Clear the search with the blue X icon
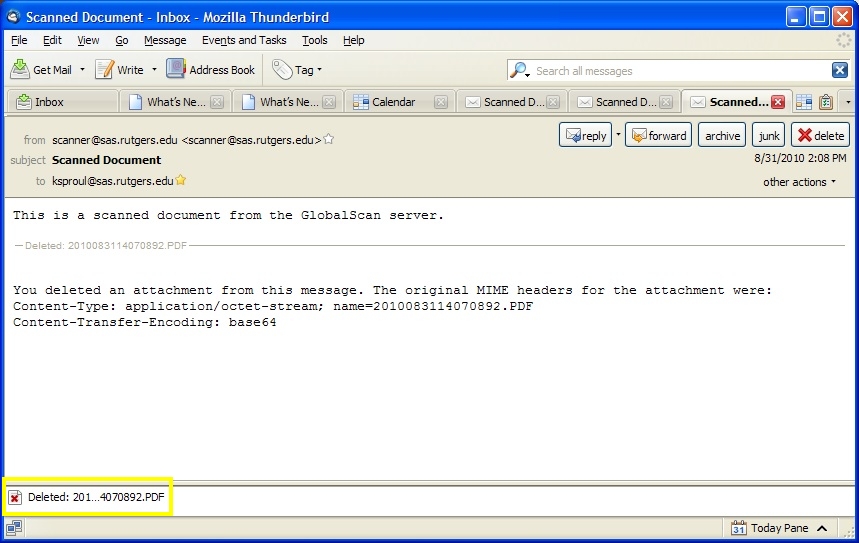The width and height of the screenshot is (859, 543). [x=839, y=70]
